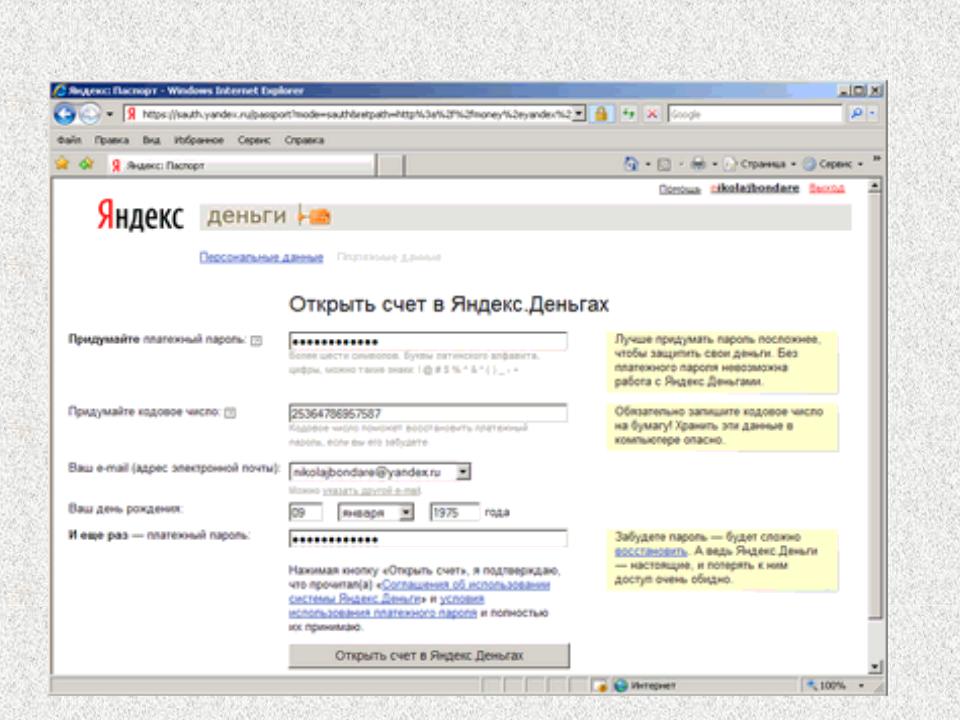Click the Add to Favorites icon
Viewport: 960px width, 720px height.
(86, 163)
